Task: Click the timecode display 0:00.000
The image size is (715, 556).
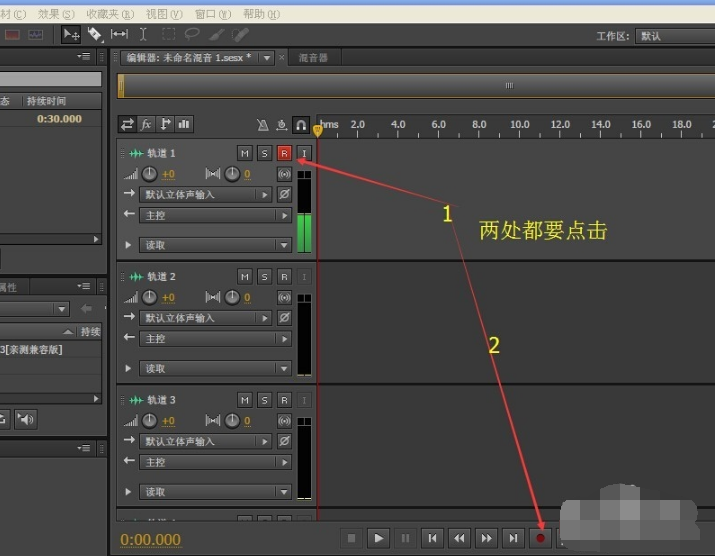Action: pyautogui.click(x=151, y=539)
